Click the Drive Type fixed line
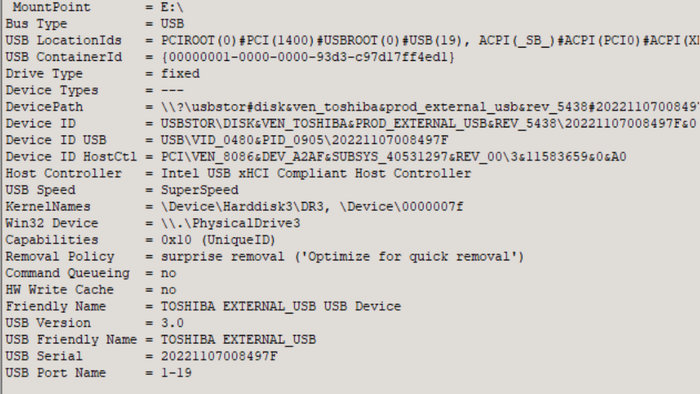700x394 pixels. pyautogui.click(x=103, y=74)
